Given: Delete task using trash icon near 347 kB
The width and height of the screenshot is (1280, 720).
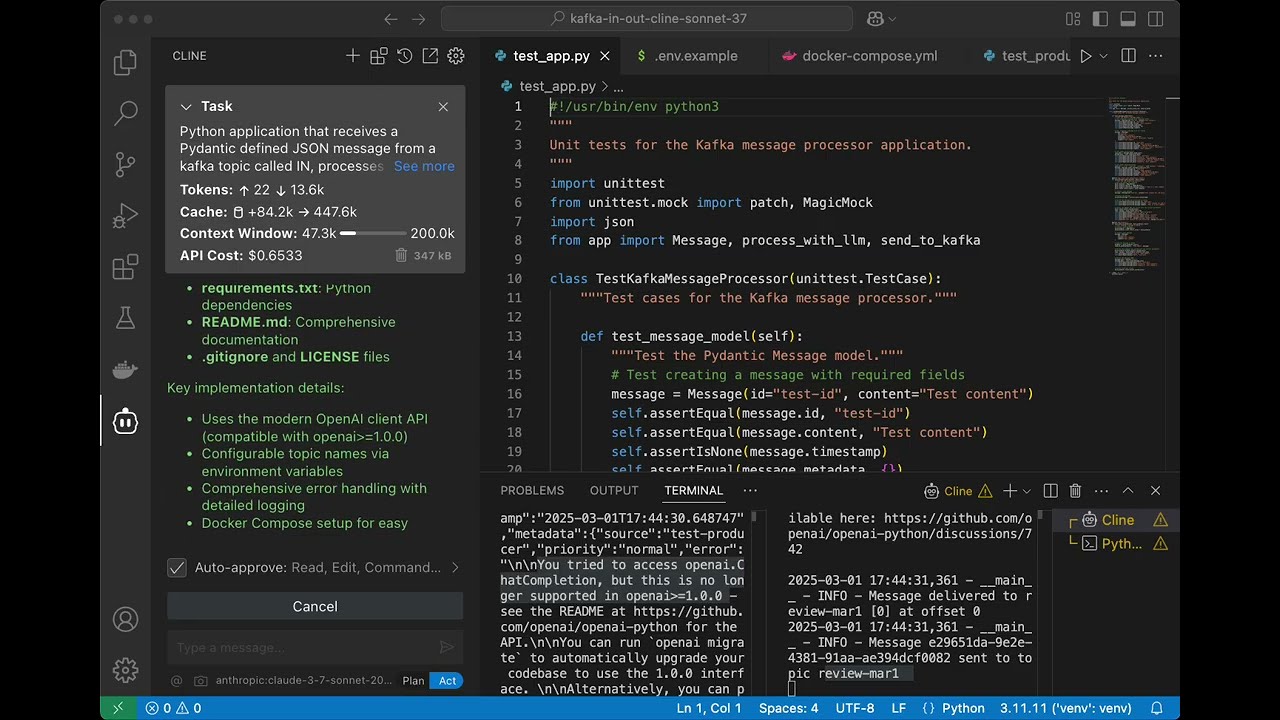Looking at the screenshot, I should (x=401, y=256).
